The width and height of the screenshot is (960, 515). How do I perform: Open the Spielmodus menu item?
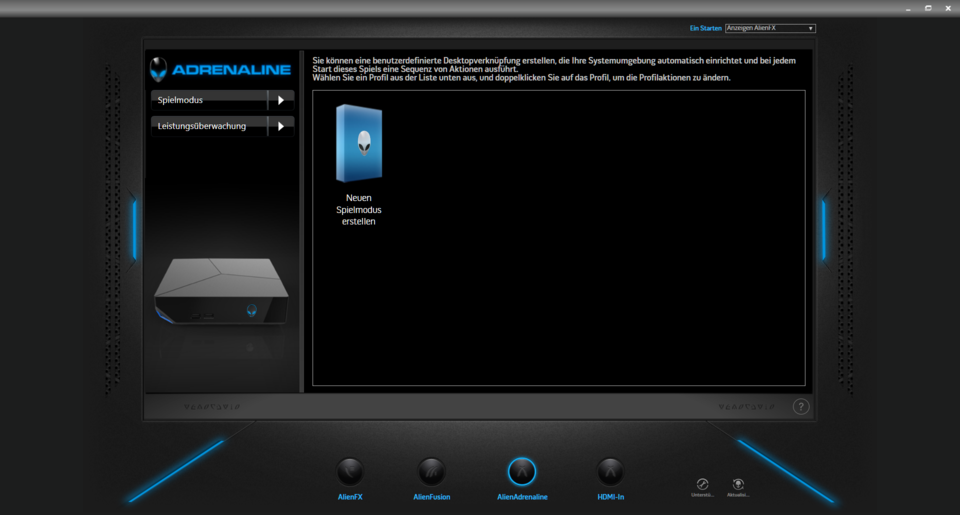click(209, 100)
